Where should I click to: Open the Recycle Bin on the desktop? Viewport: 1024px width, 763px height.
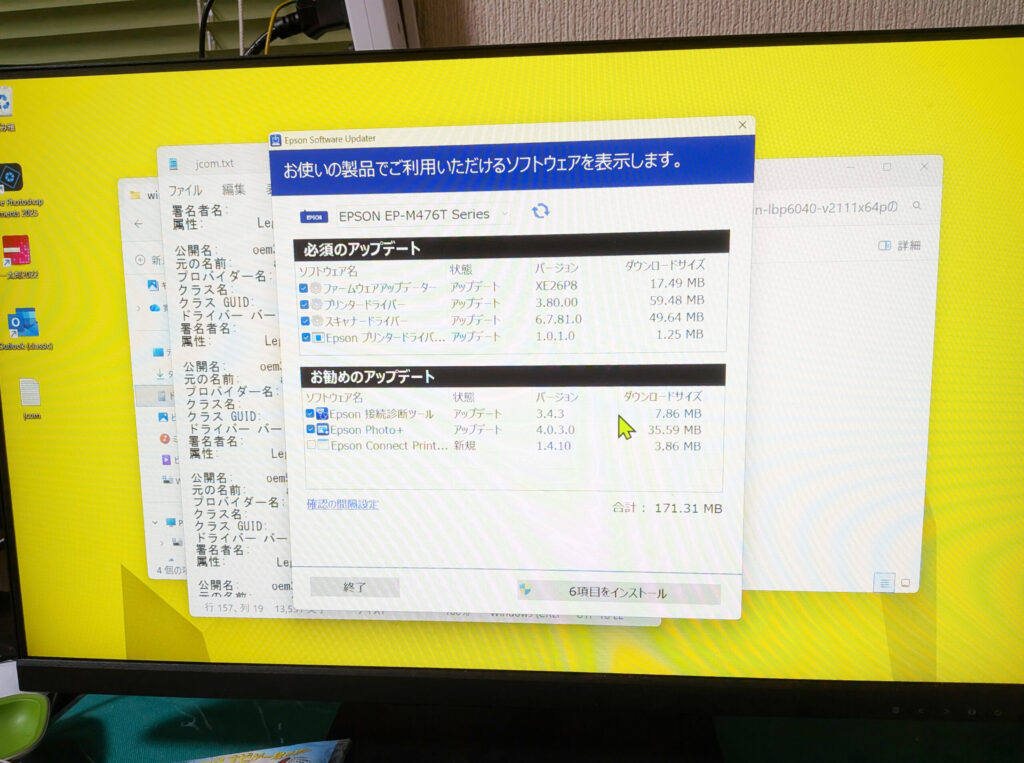pyautogui.click(x=6, y=100)
